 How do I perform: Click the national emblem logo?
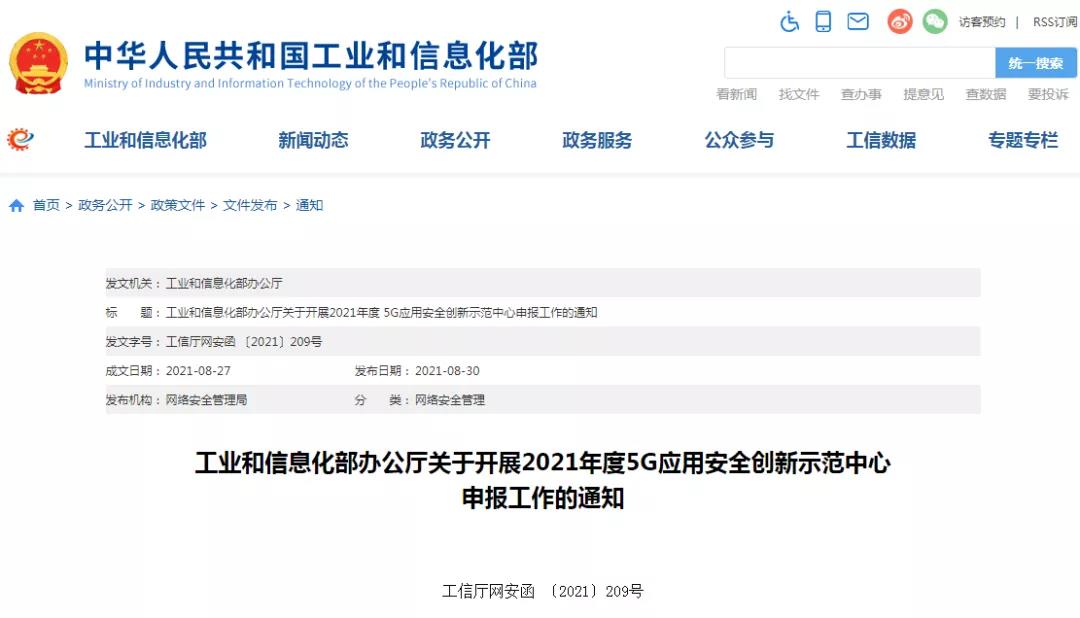(40, 62)
